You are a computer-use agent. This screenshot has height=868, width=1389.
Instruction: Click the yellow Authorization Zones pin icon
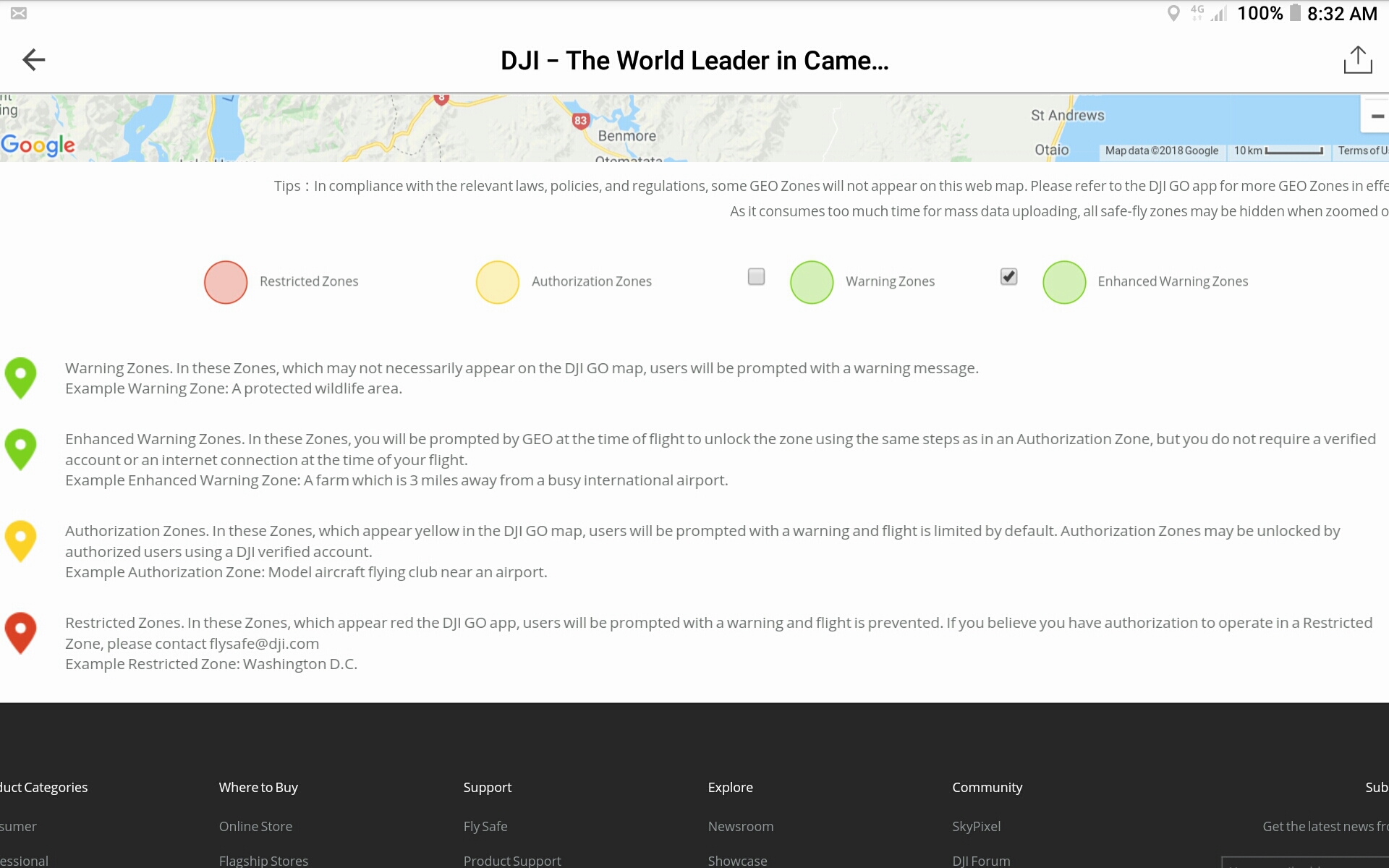point(20,541)
